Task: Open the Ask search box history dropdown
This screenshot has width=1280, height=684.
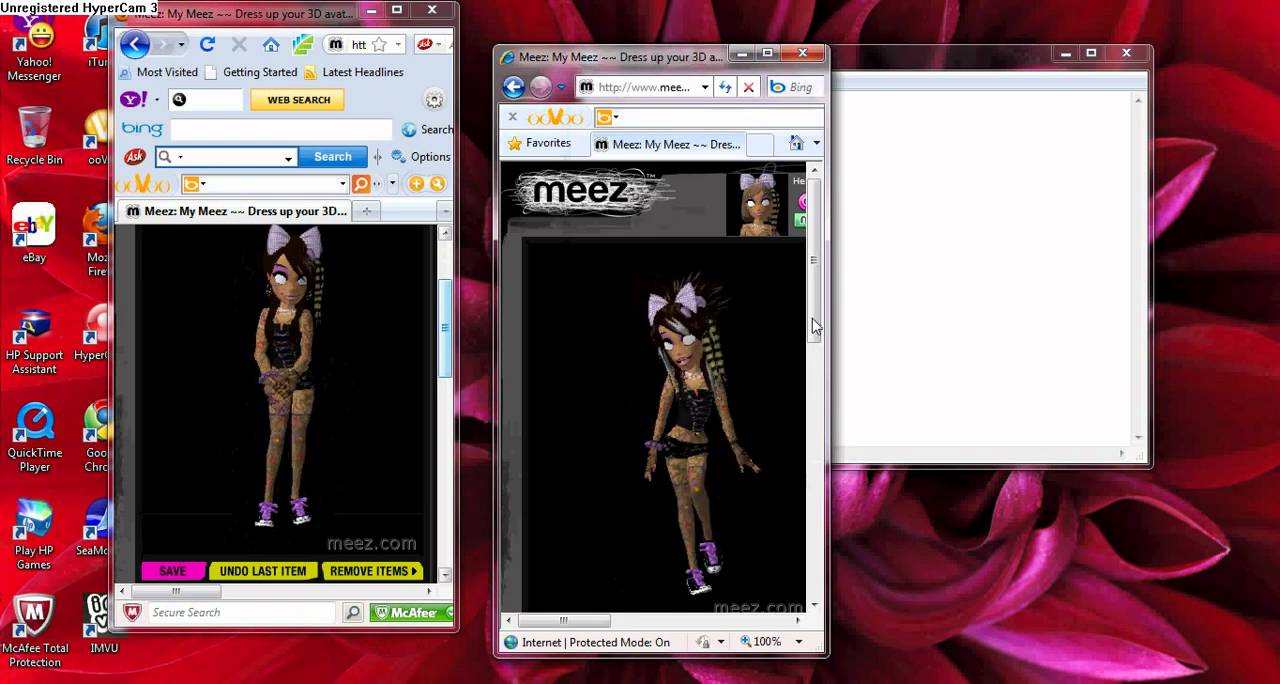Action: click(288, 158)
